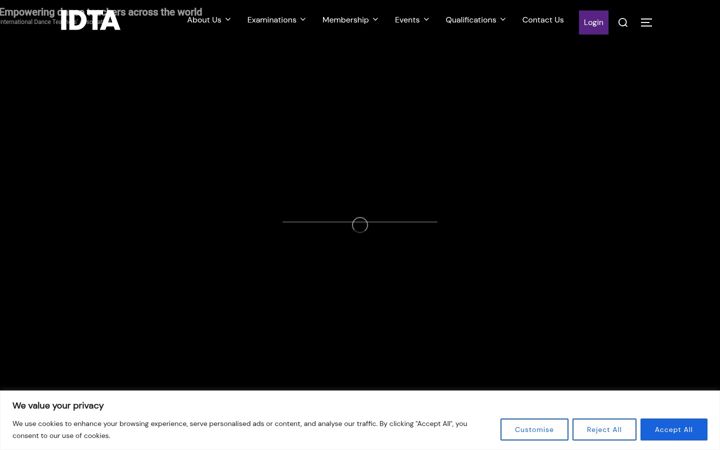Expand the Qualifications chevron
This screenshot has width=720, height=450.
[503, 19]
